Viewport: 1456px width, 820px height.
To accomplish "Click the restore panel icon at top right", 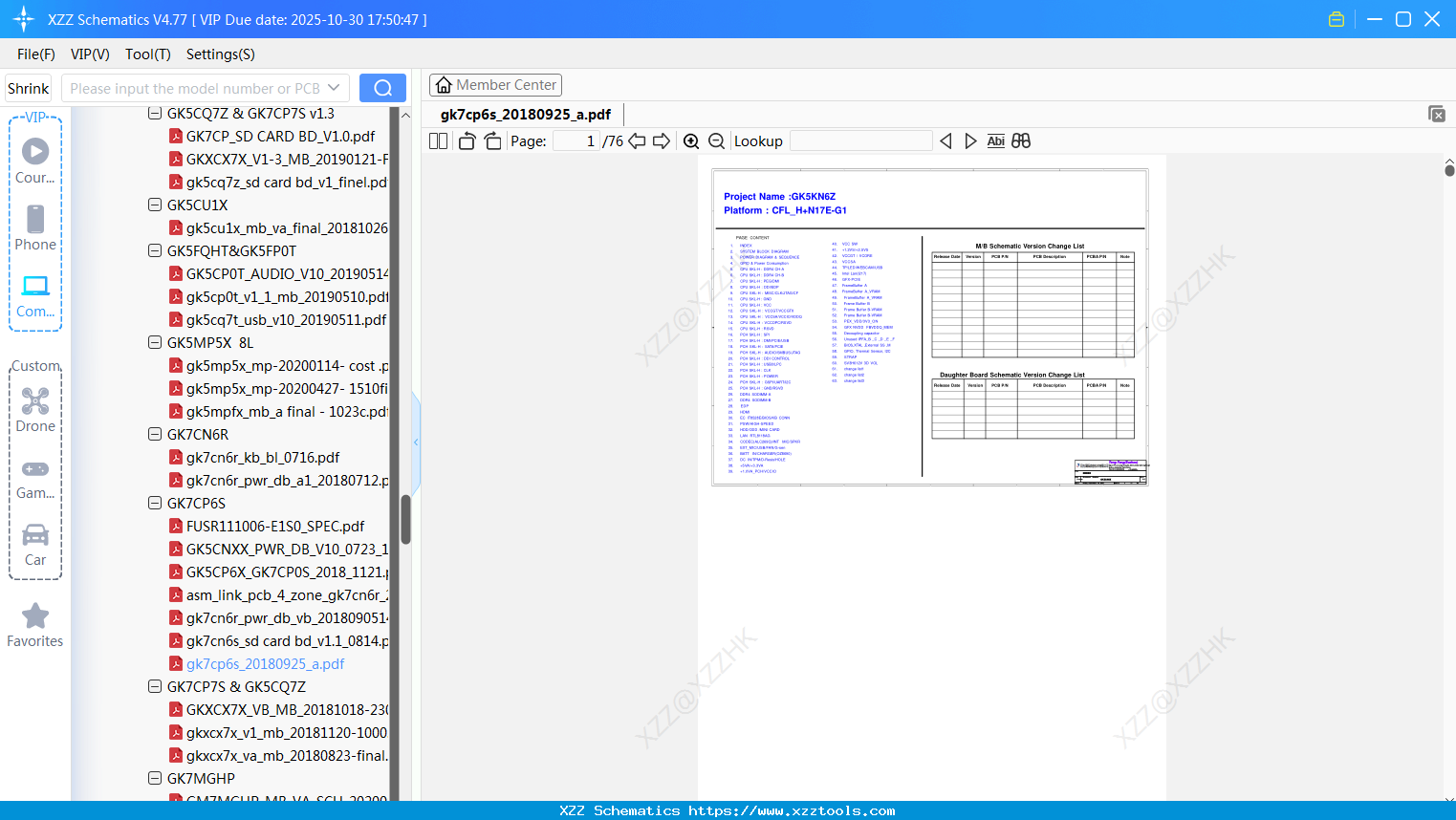I will click(1436, 114).
